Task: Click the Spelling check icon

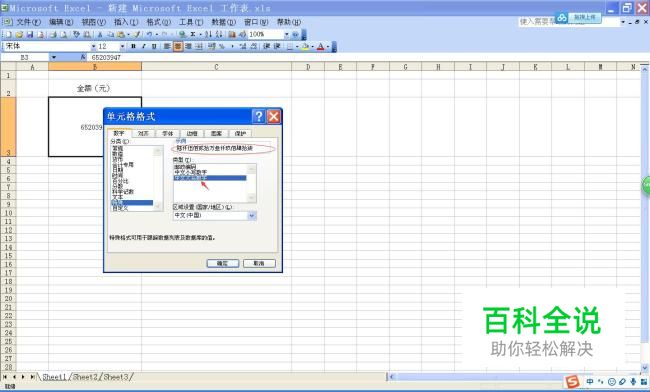Action: pos(76,34)
